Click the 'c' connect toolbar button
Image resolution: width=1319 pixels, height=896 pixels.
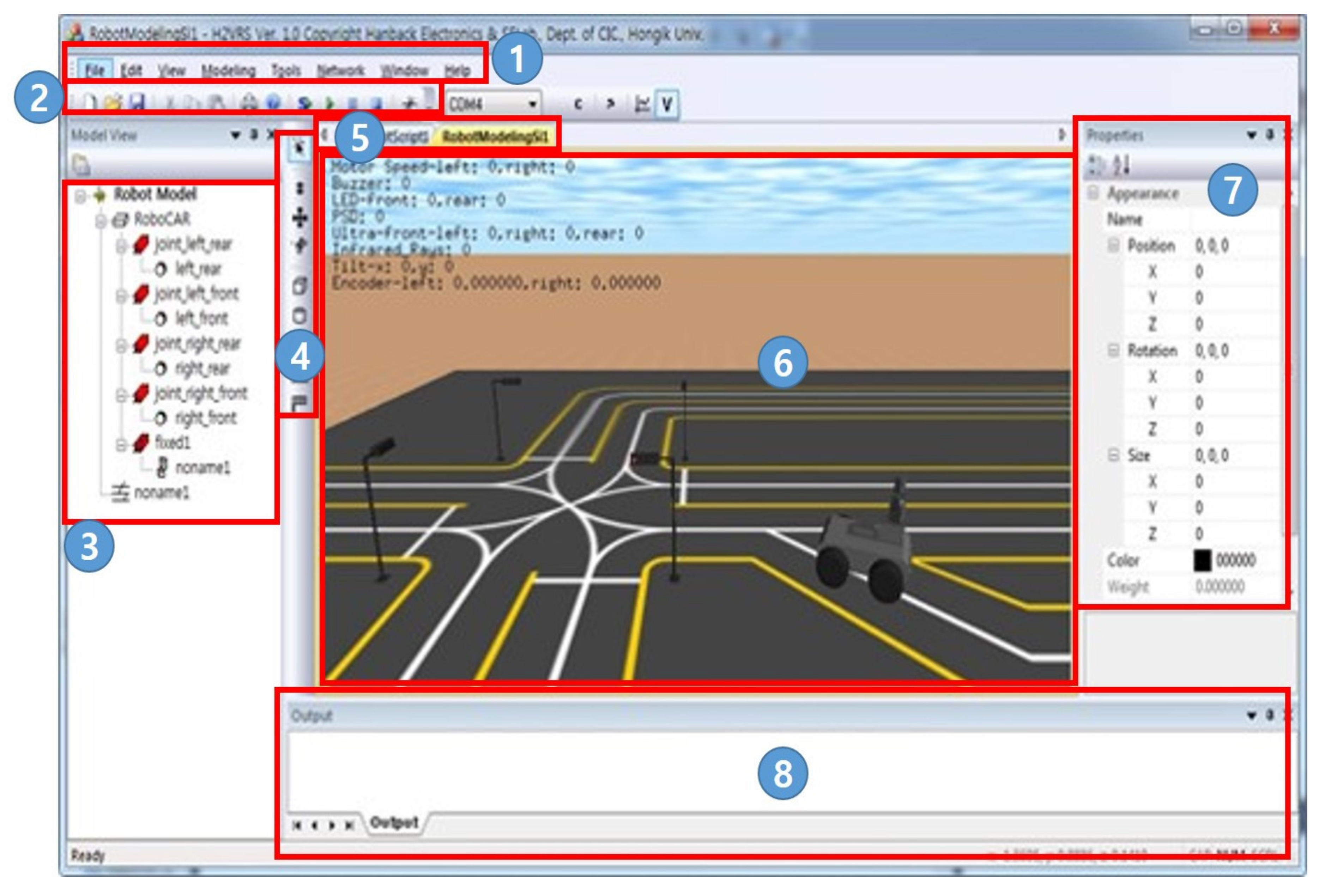[578, 104]
